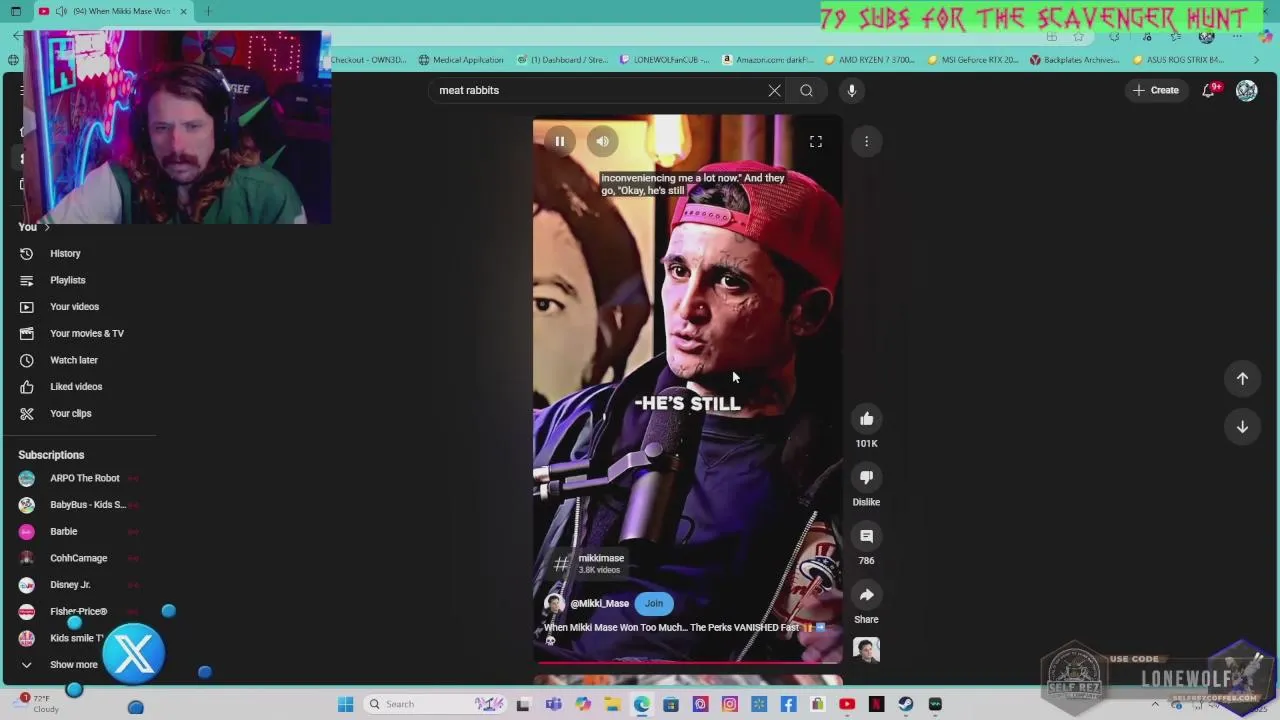Open Microsoft Teams from taskbar
Image resolution: width=1280 pixels, height=720 pixels.
(553, 704)
